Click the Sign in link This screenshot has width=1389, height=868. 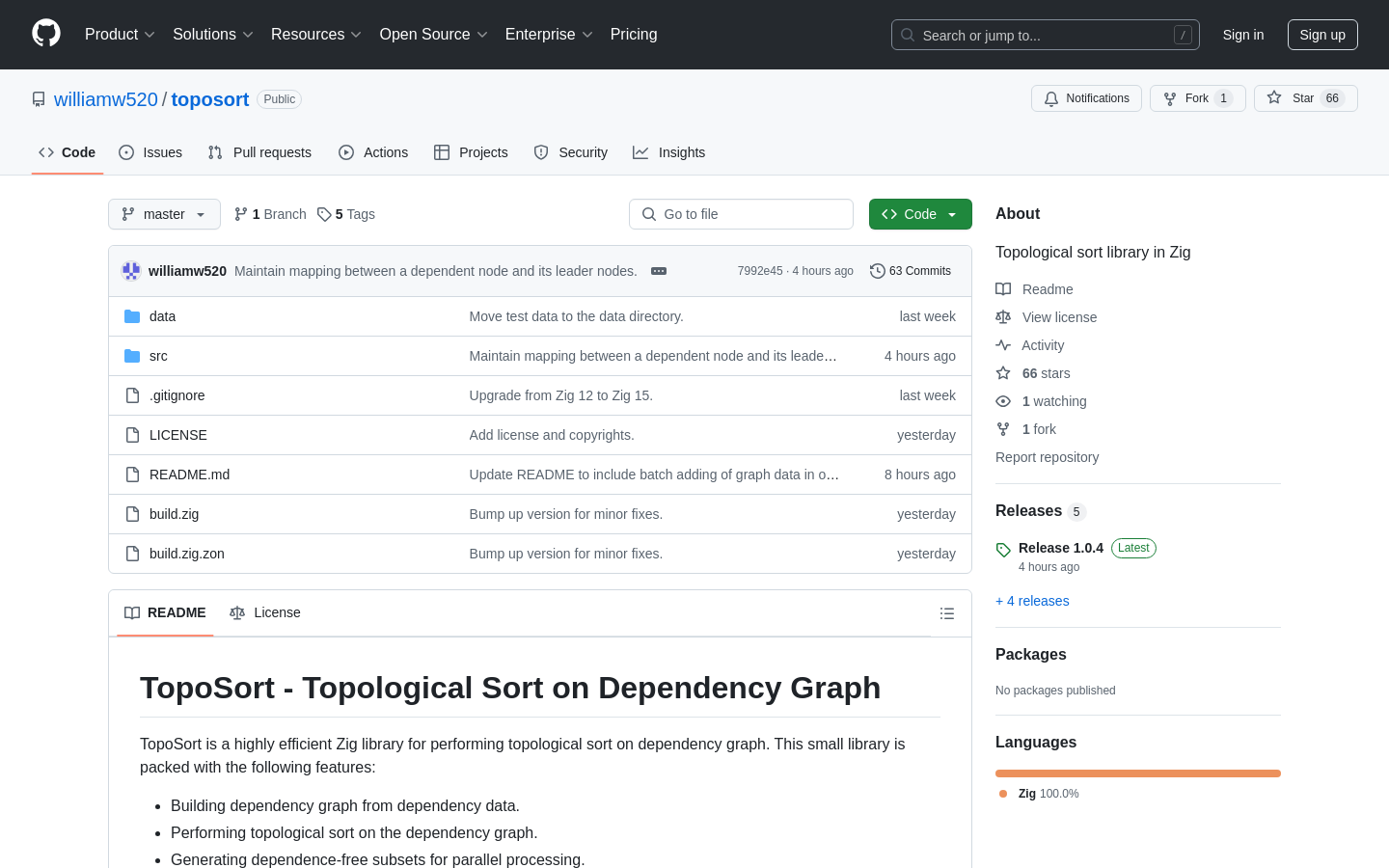click(1243, 35)
